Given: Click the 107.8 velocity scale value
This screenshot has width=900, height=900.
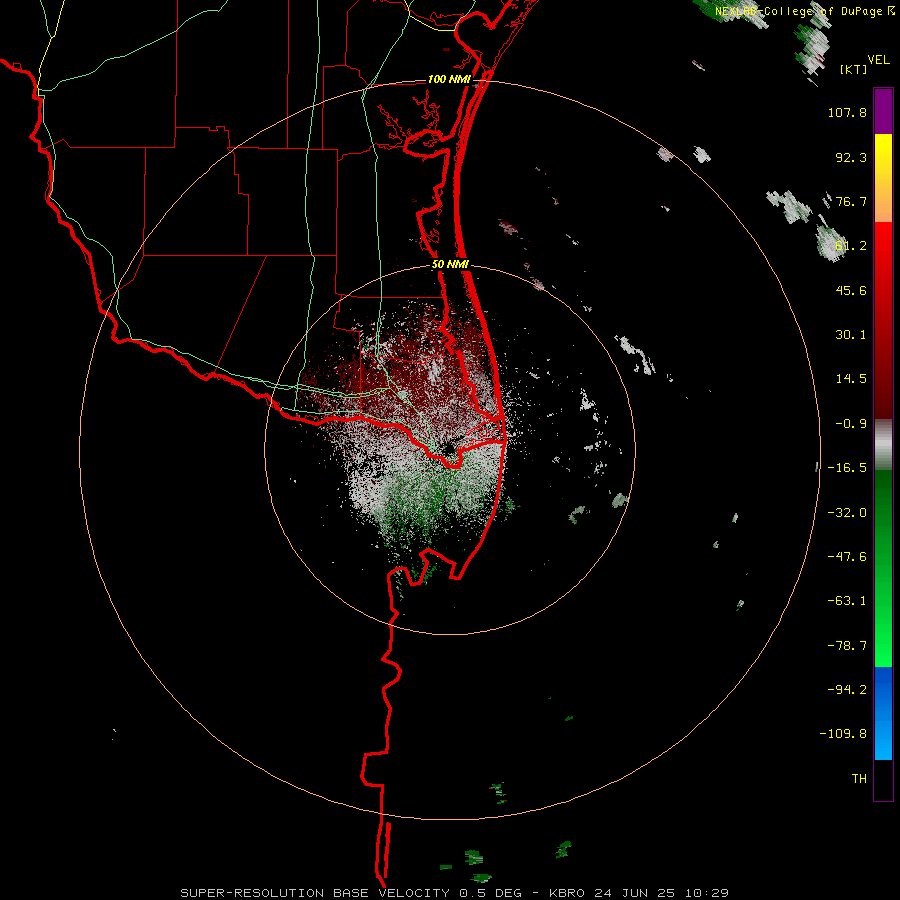Looking at the screenshot, I should pos(847,112).
